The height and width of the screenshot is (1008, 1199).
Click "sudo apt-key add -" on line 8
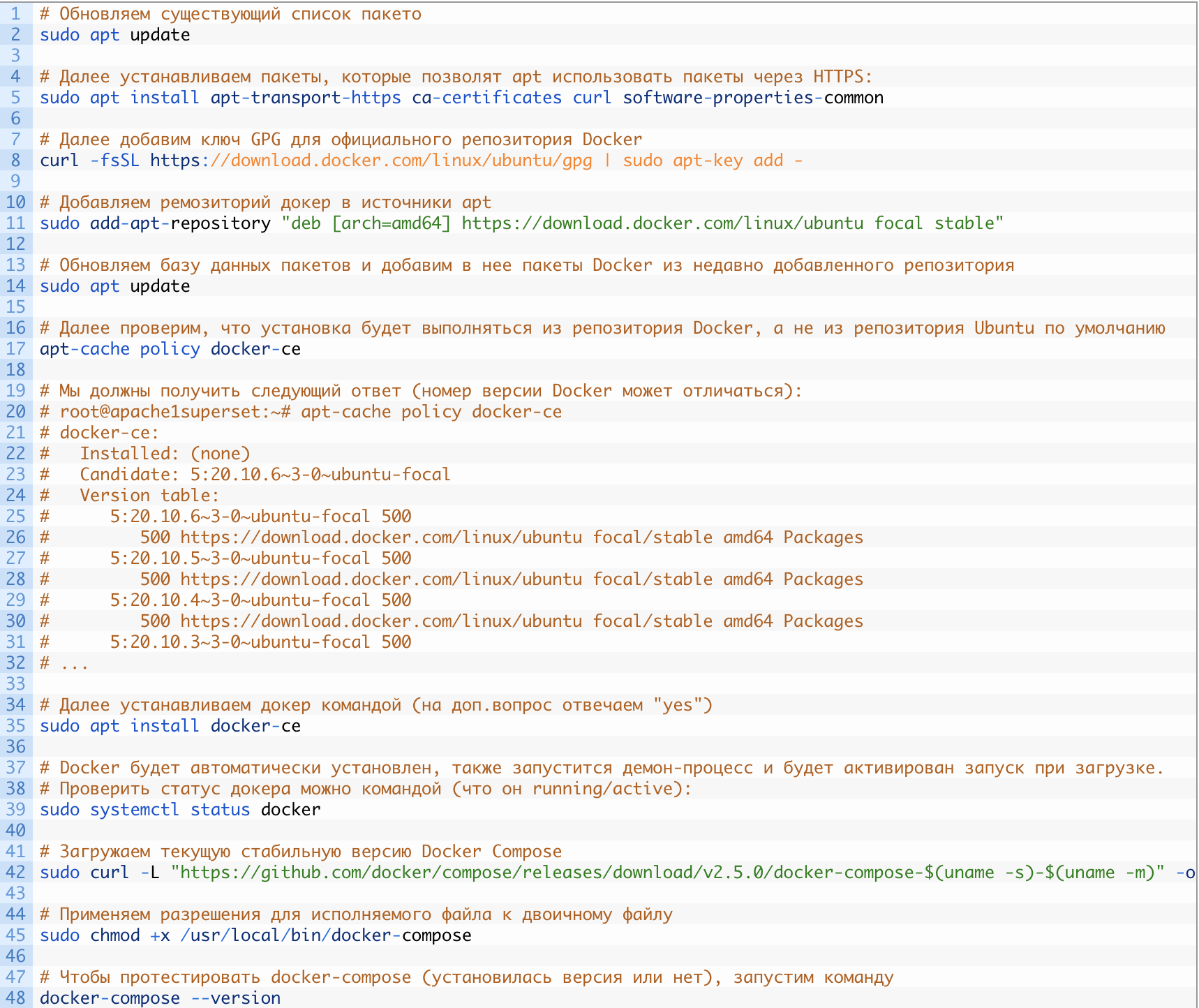(x=713, y=161)
